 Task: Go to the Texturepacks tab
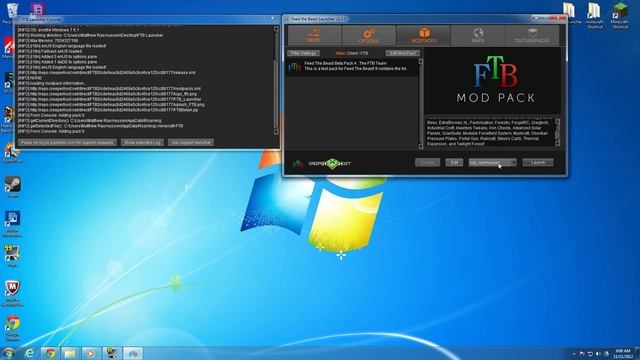(532, 36)
